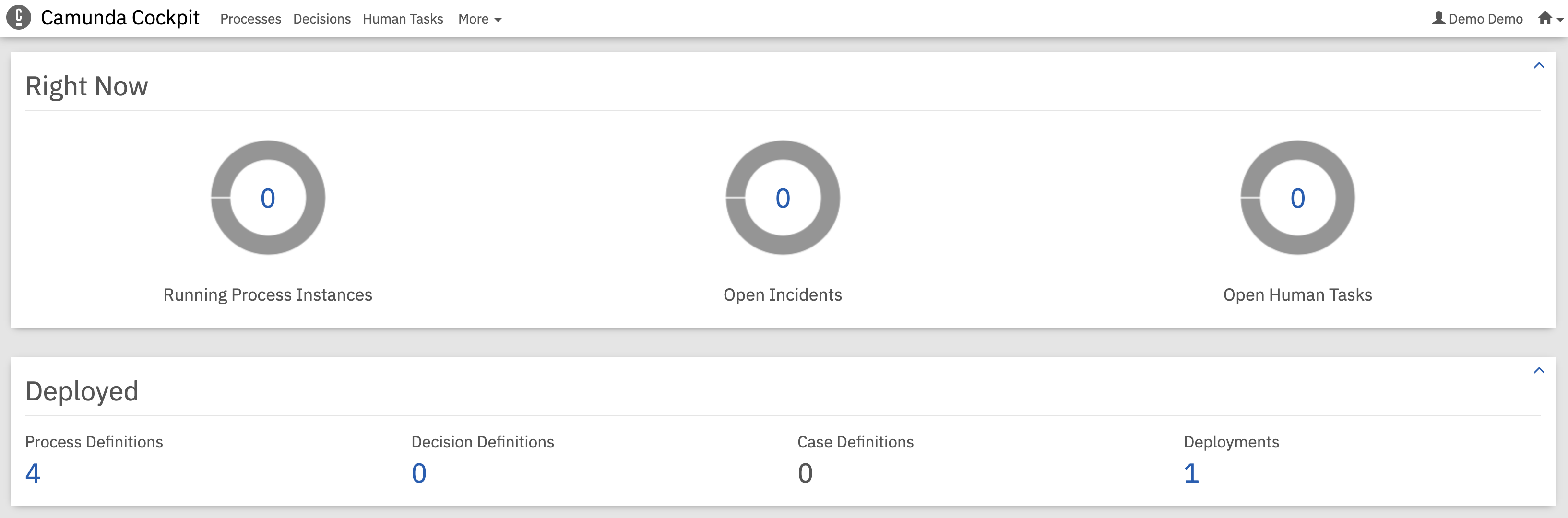Click the Case Definitions count 0

805,473
